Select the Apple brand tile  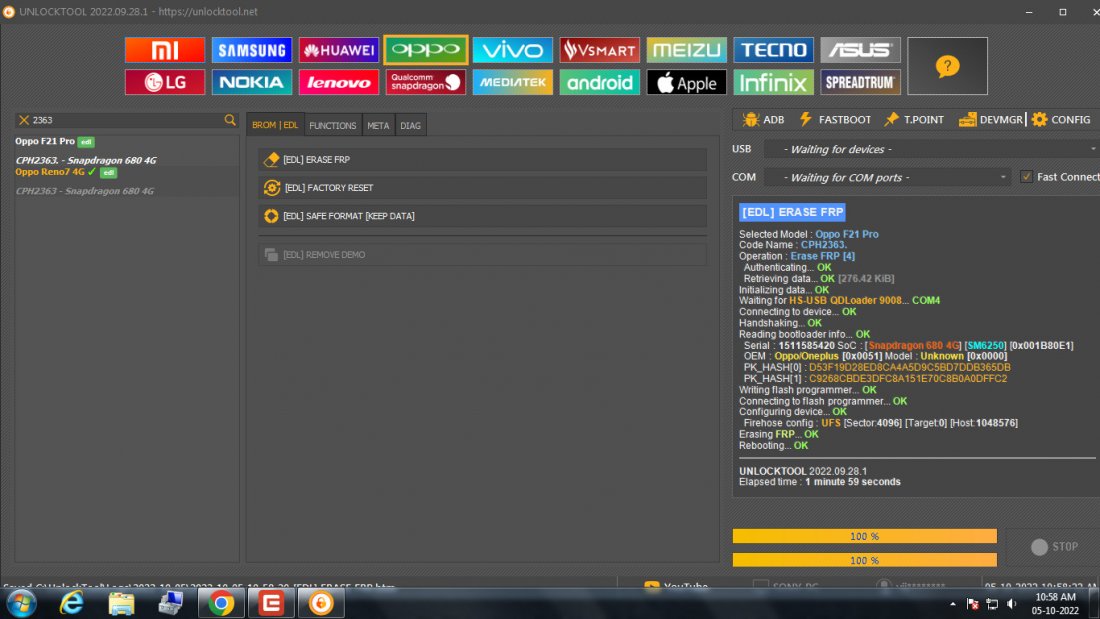[x=687, y=82]
